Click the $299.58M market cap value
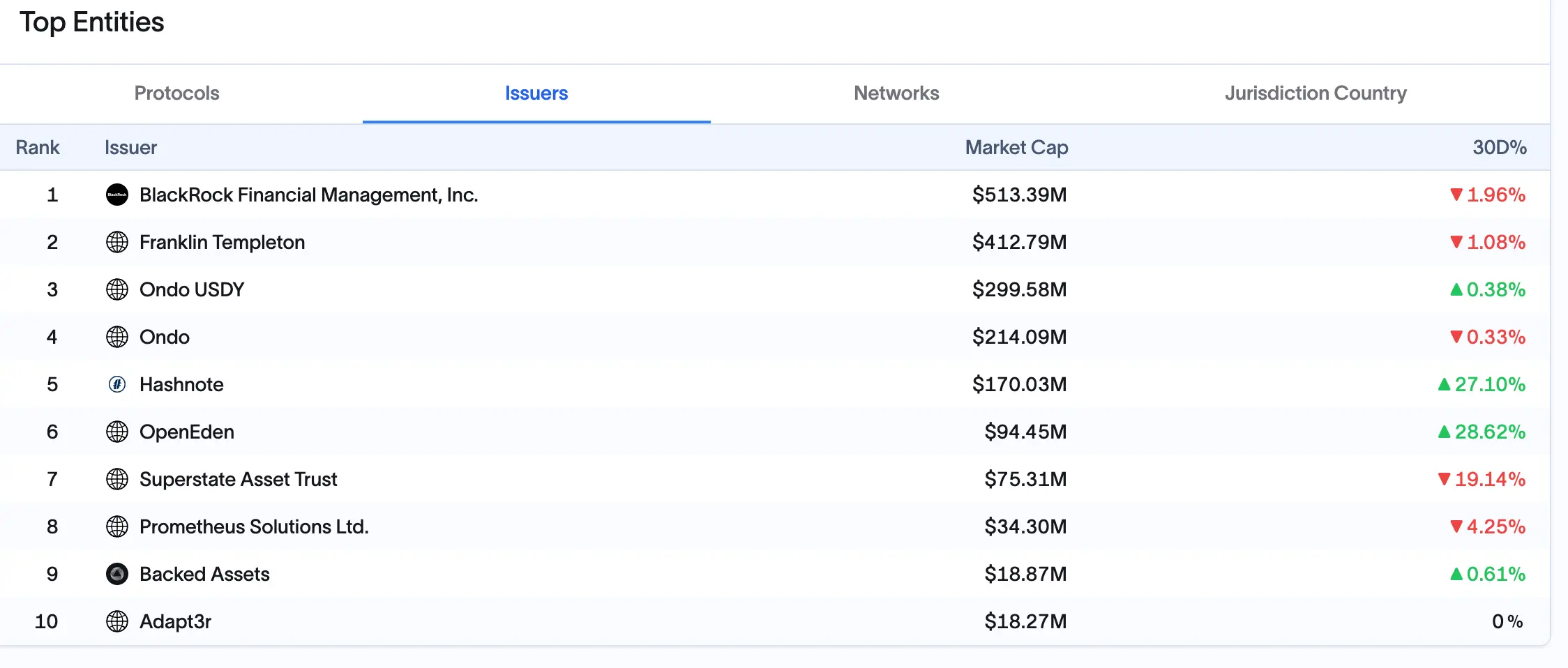This screenshot has height=668, width=1568. pyautogui.click(x=1019, y=290)
